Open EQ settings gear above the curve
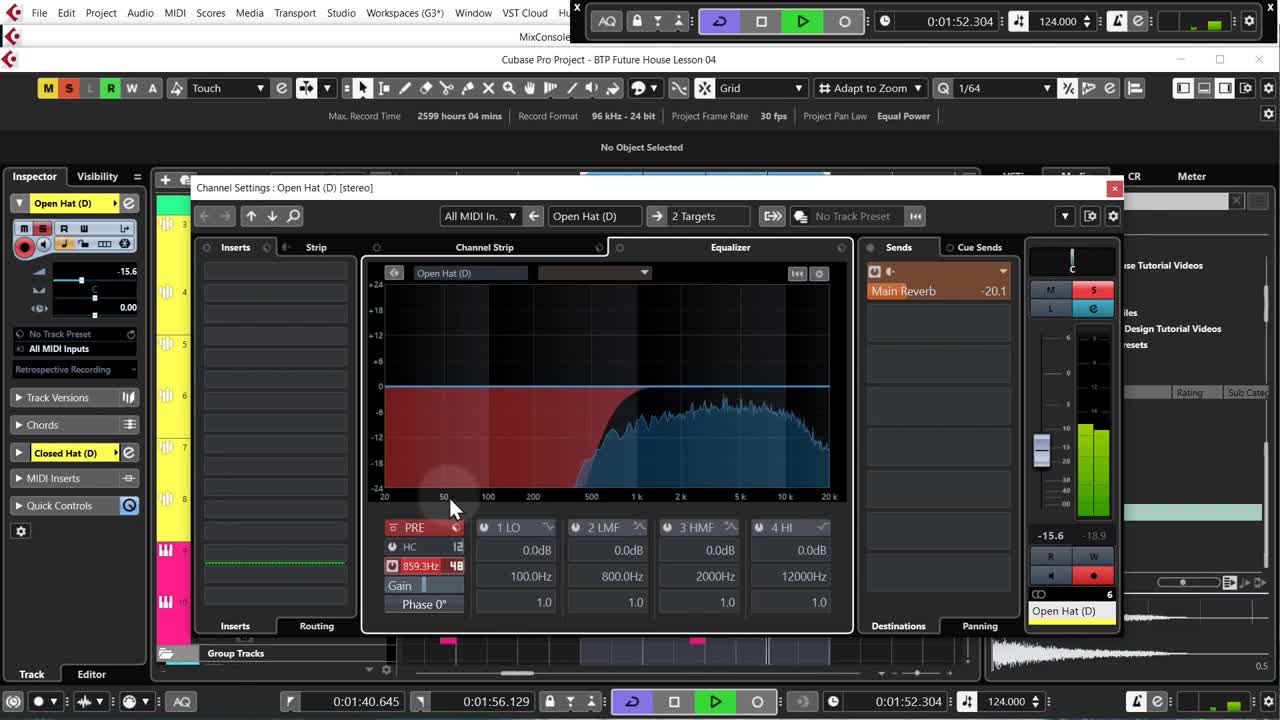The image size is (1280, 720). [819, 273]
